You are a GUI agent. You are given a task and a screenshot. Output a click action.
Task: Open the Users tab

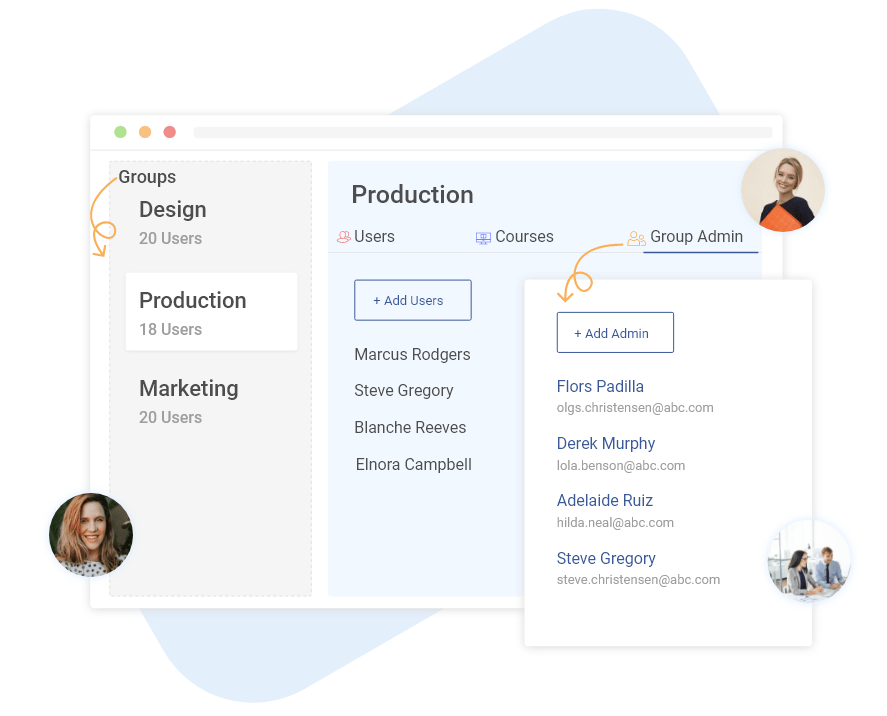pos(374,237)
